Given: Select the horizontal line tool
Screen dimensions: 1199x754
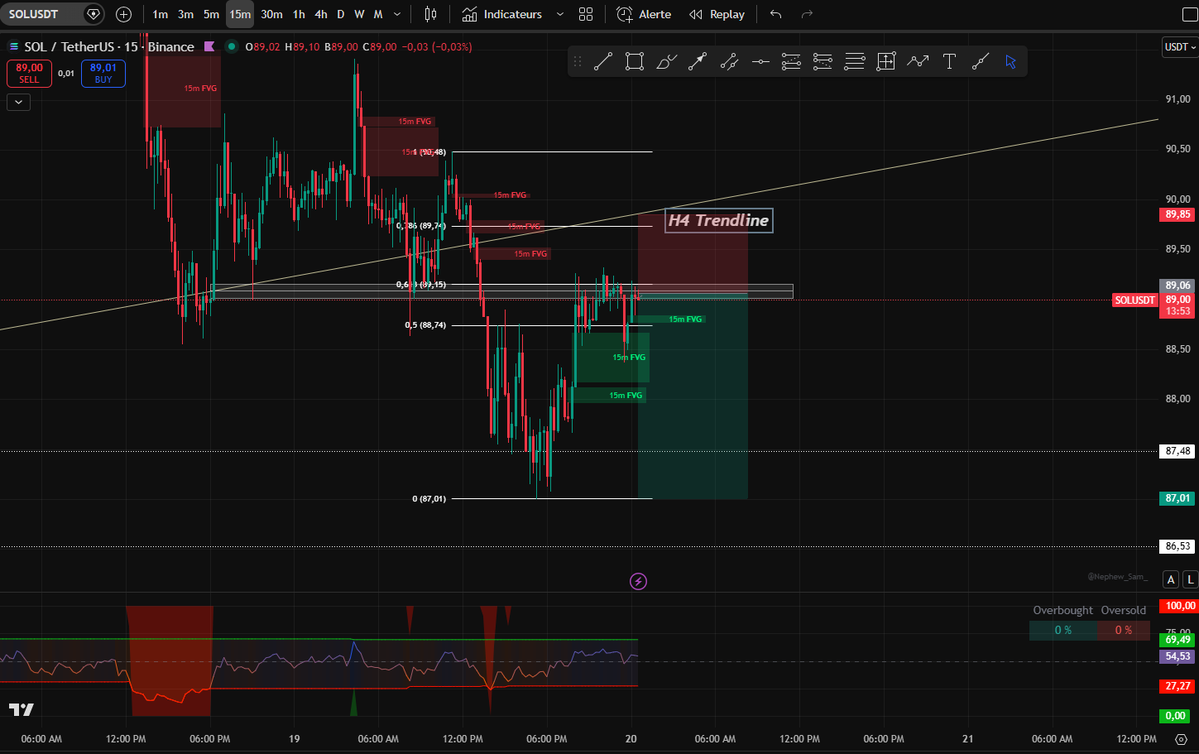Looking at the screenshot, I should tap(760, 62).
